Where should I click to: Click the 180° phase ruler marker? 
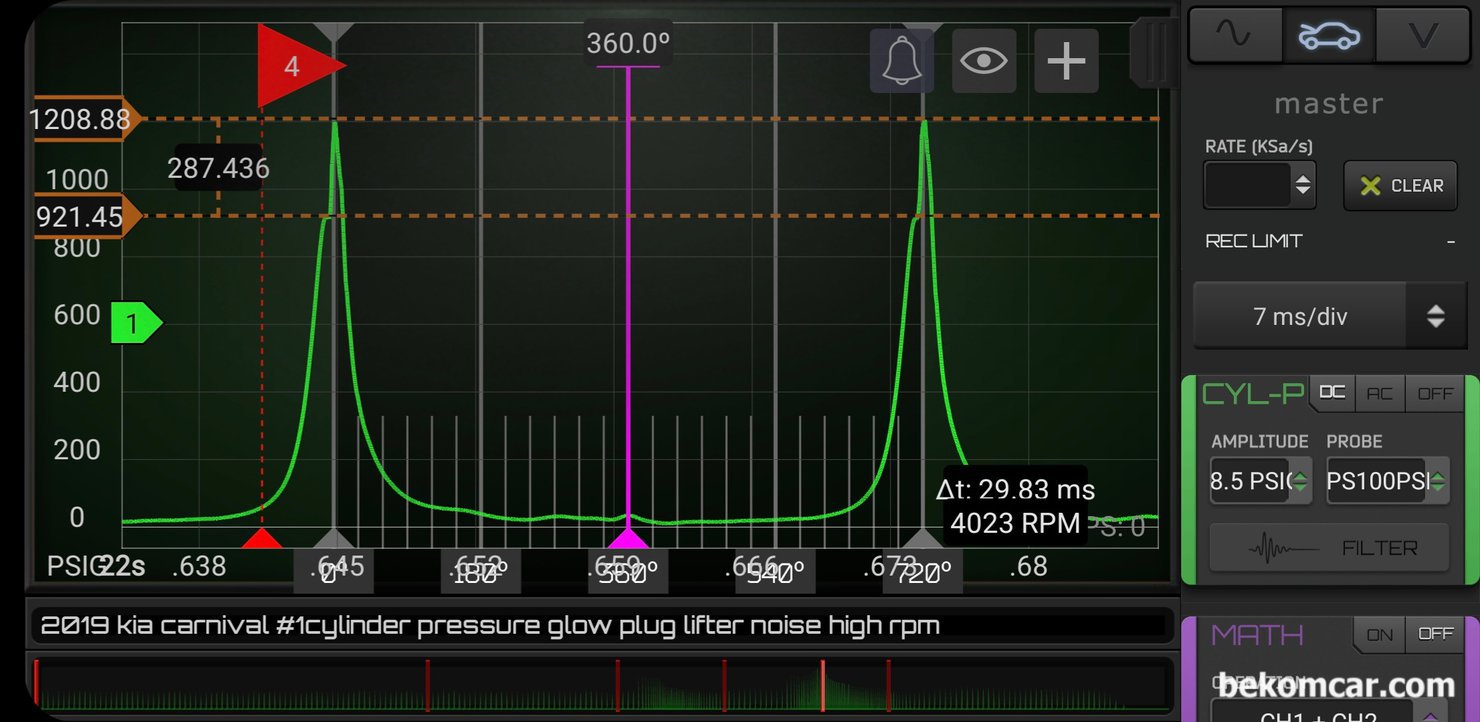[480, 571]
